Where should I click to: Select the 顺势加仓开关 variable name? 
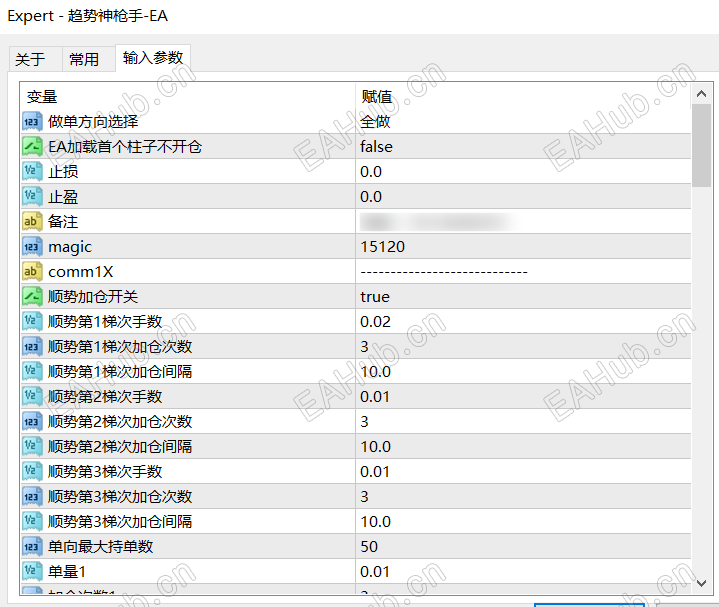click(x=93, y=297)
